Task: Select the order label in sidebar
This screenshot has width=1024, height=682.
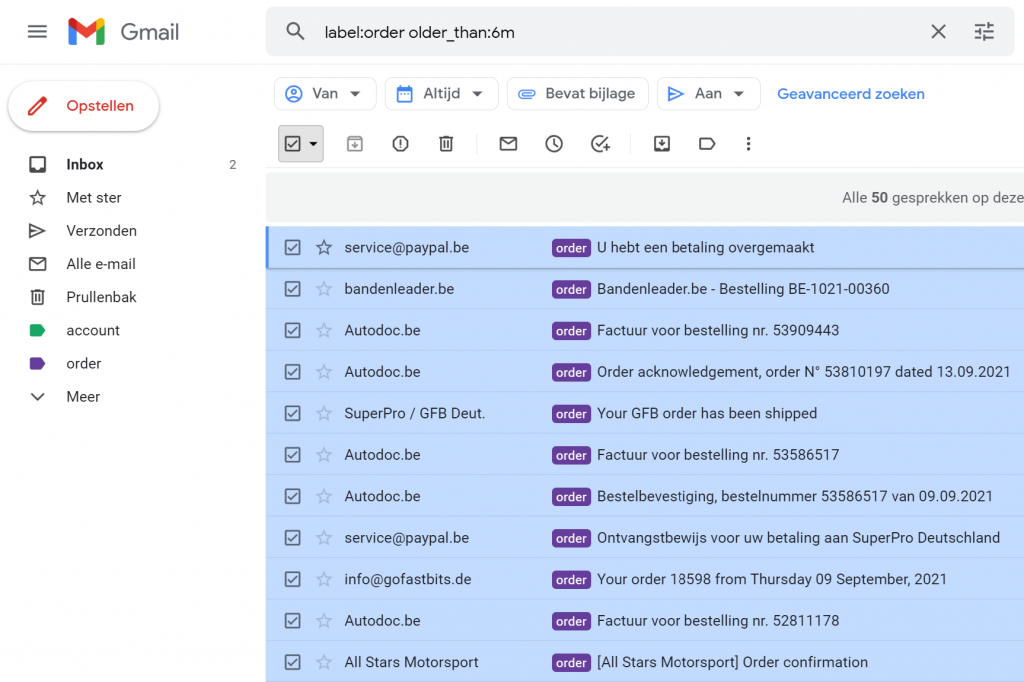Action: [84, 364]
